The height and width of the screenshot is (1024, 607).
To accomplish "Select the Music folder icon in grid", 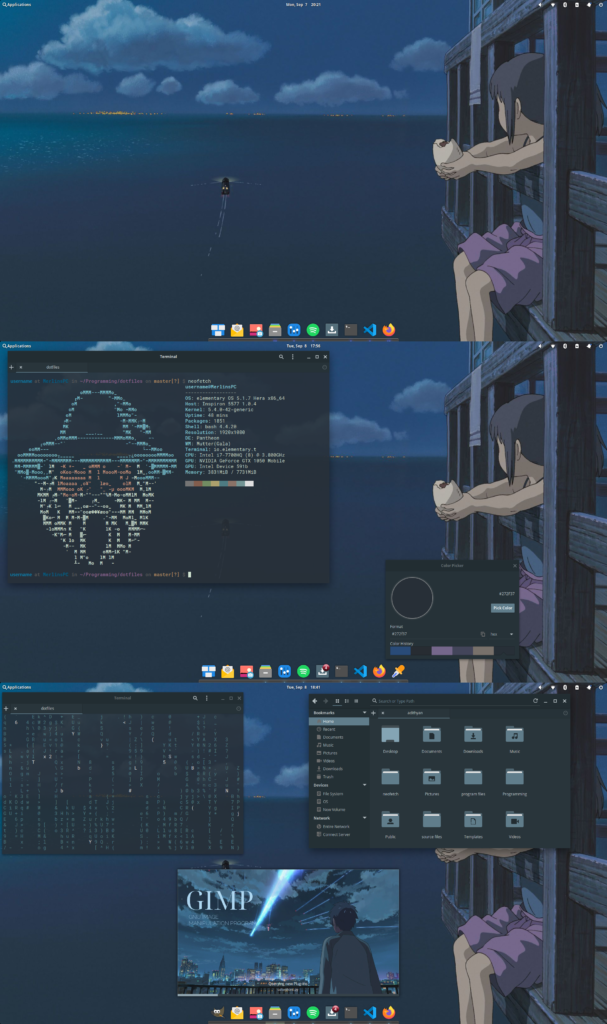I will [x=514, y=734].
